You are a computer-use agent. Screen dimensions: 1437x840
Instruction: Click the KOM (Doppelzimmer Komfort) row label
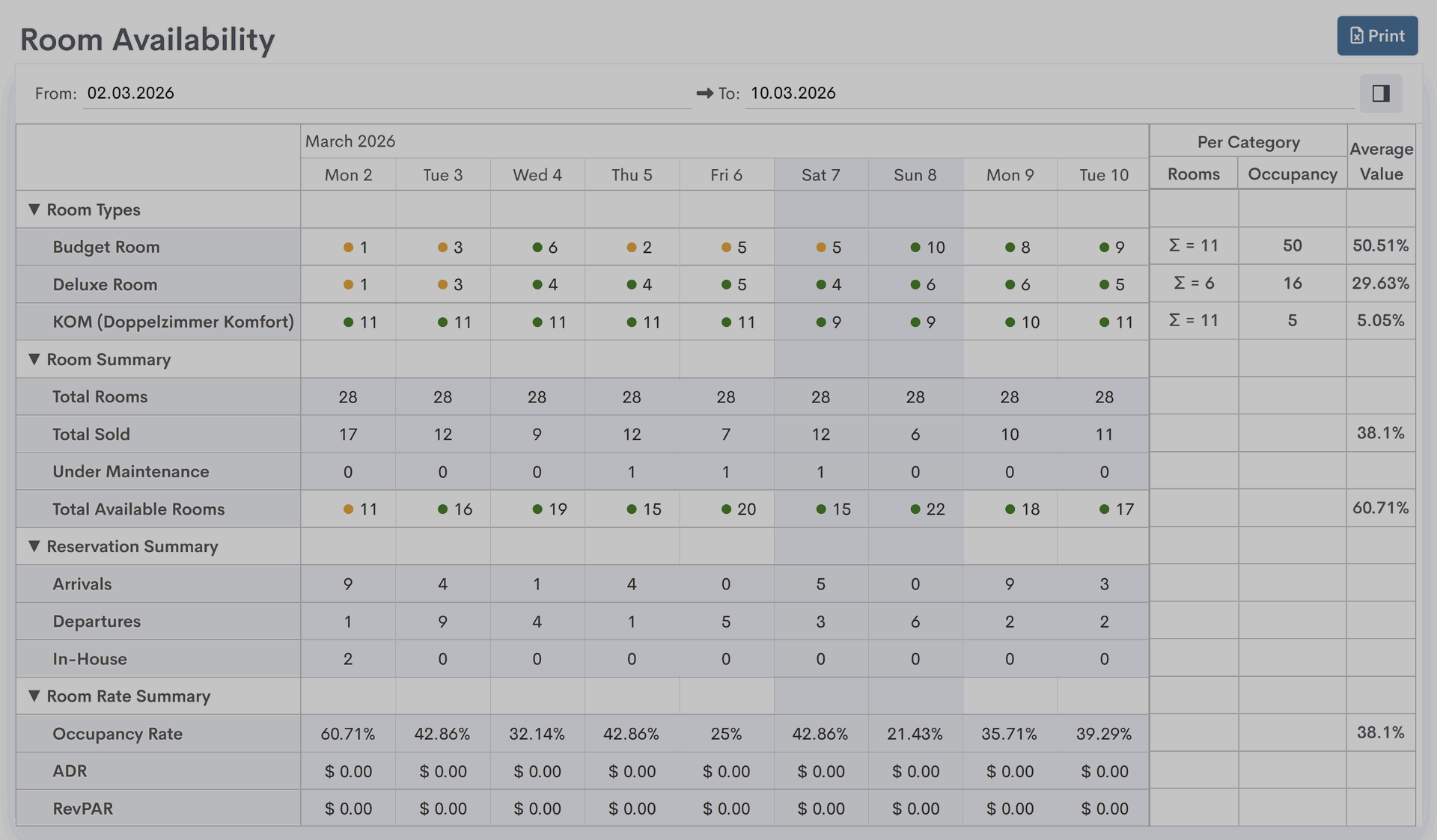(173, 322)
